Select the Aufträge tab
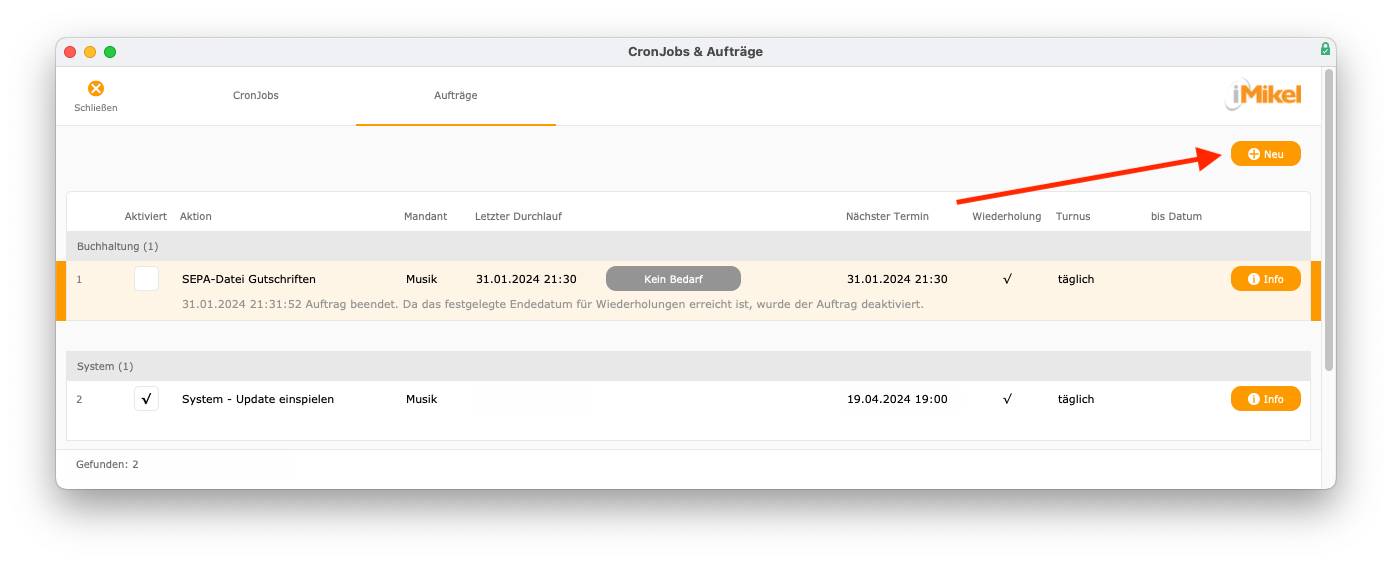The height and width of the screenshot is (563, 1392). click(x=455, y=96)
